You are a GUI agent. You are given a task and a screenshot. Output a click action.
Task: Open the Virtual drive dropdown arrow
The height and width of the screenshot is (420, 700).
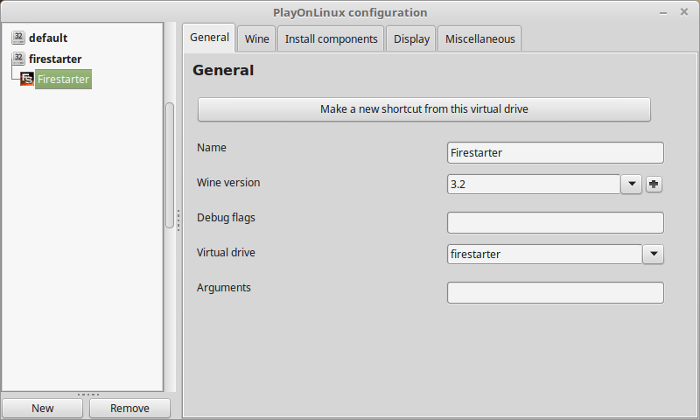click(x=653, y=254)
